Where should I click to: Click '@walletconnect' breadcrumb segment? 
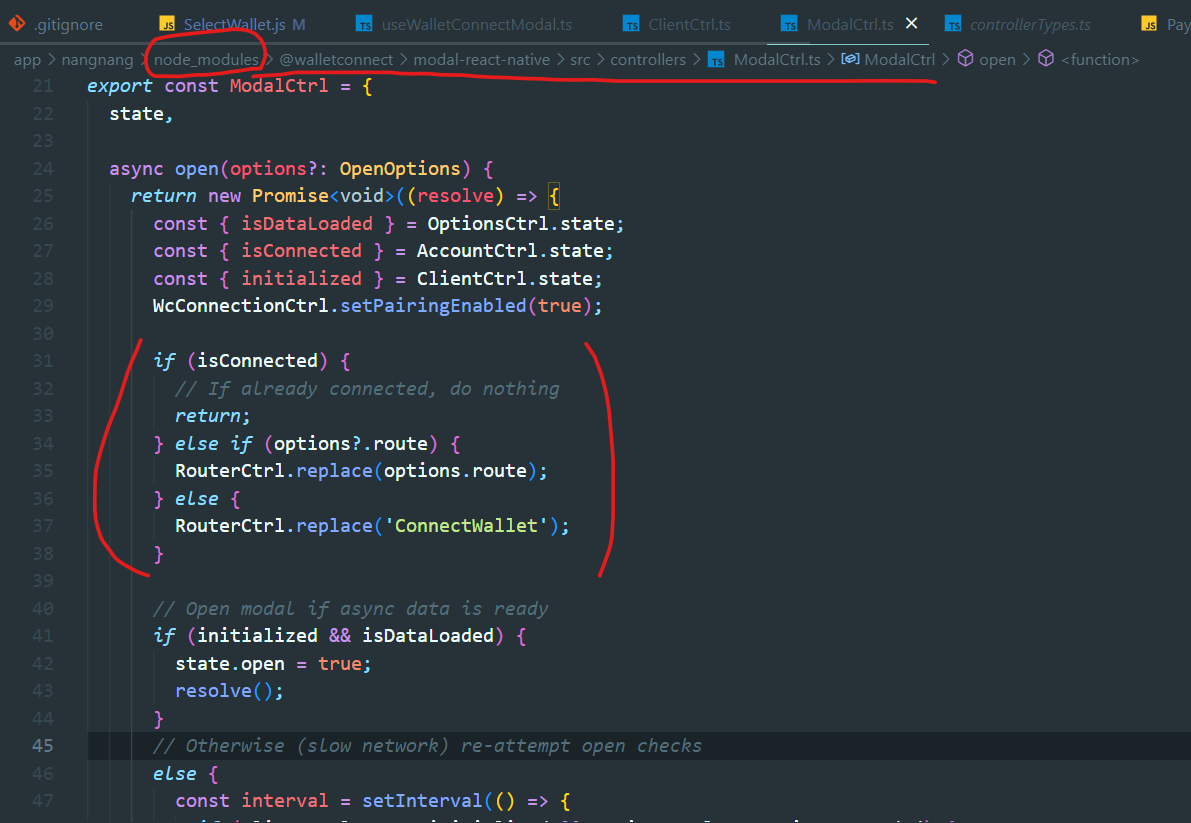click(336, 59)
